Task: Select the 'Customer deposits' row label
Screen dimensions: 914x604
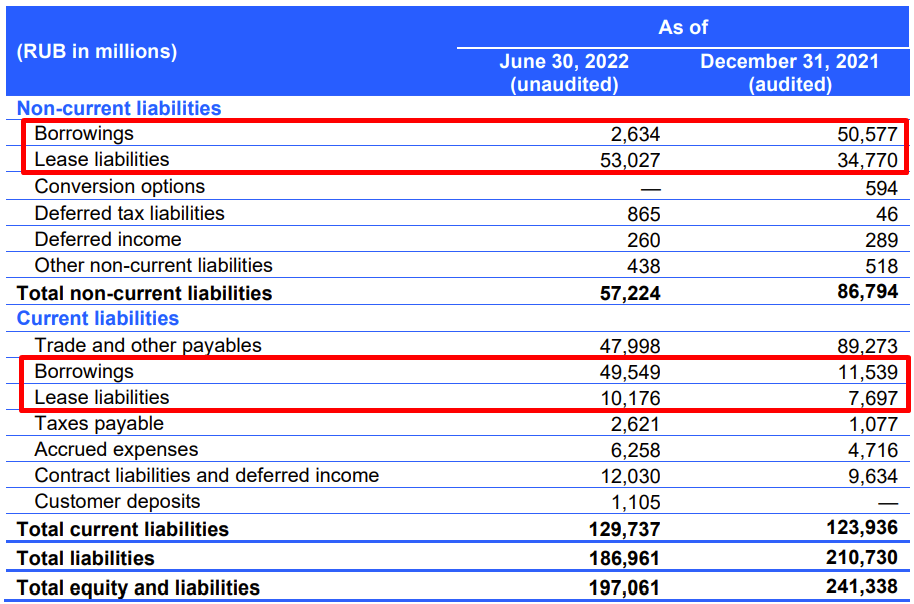Action: pos(117,502)
